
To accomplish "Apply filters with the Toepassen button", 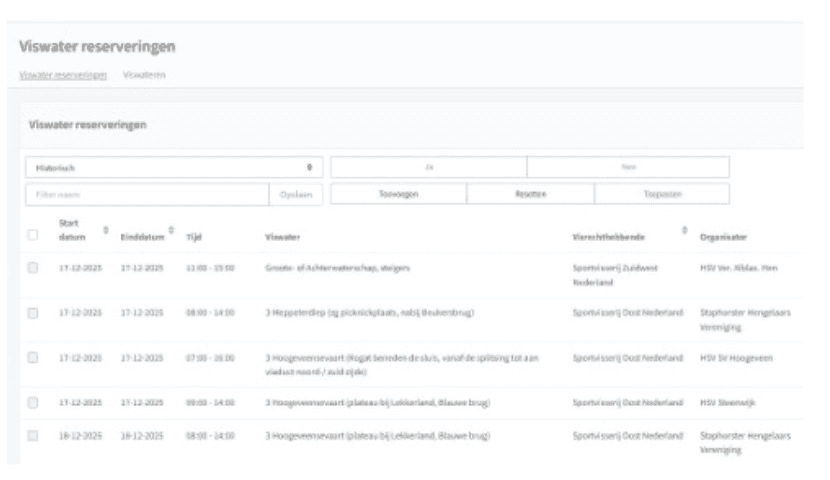I will [662, 194].
